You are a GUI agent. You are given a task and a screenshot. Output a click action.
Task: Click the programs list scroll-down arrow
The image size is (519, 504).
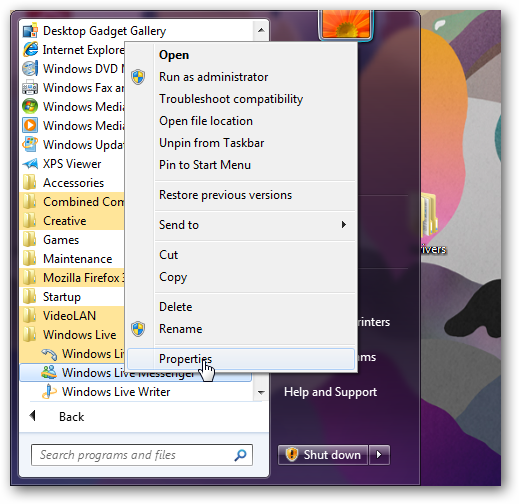[261, 393]
